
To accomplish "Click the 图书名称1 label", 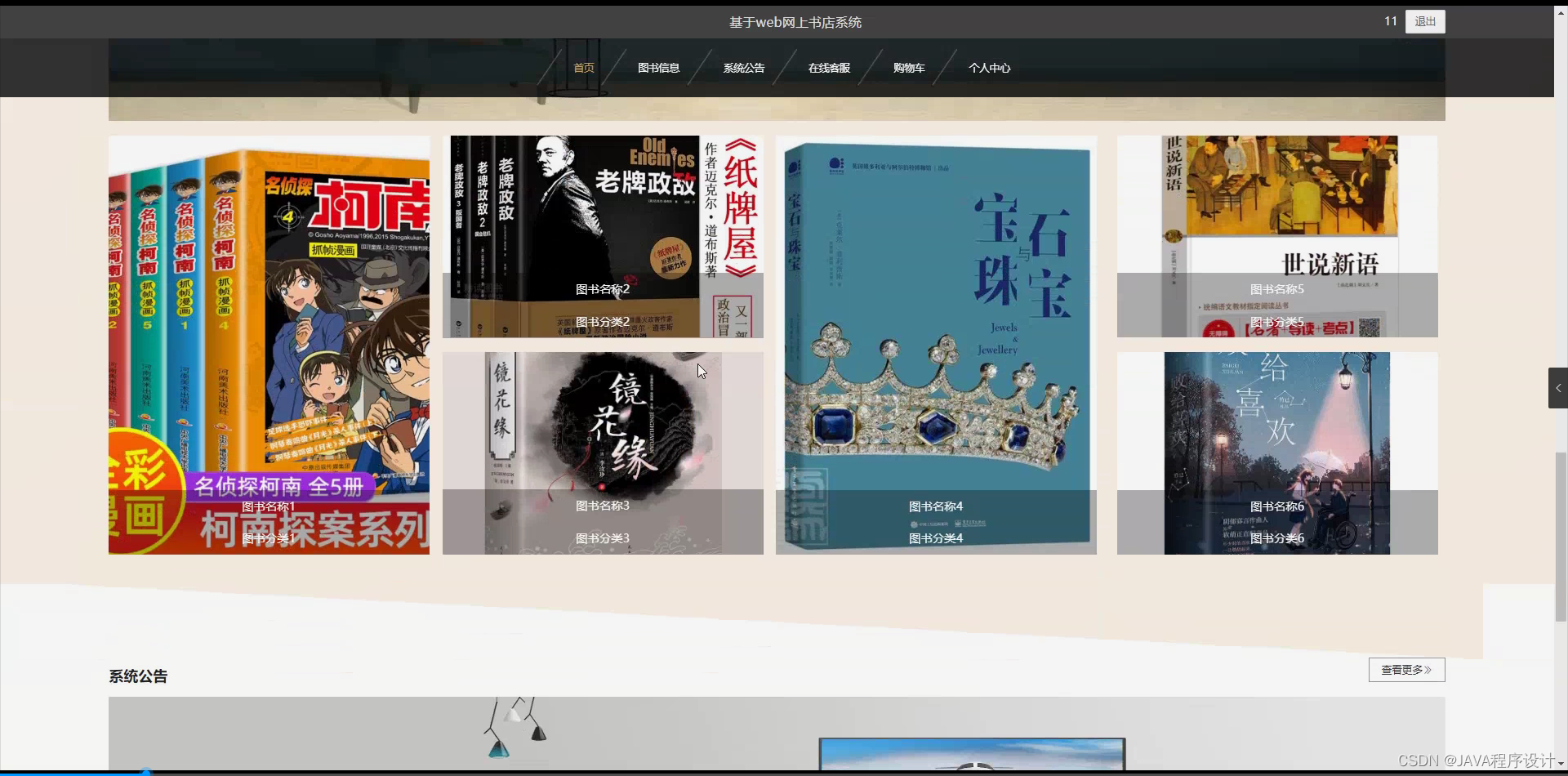I will tap(269, 506).
